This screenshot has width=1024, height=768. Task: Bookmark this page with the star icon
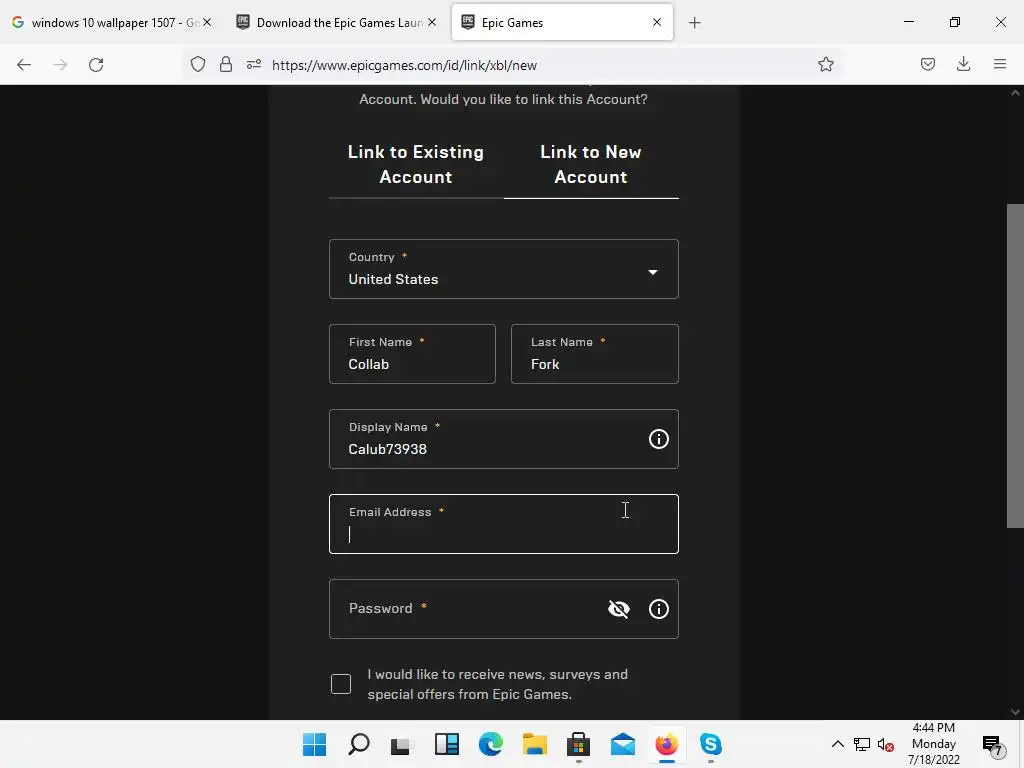tap(825, 64)
